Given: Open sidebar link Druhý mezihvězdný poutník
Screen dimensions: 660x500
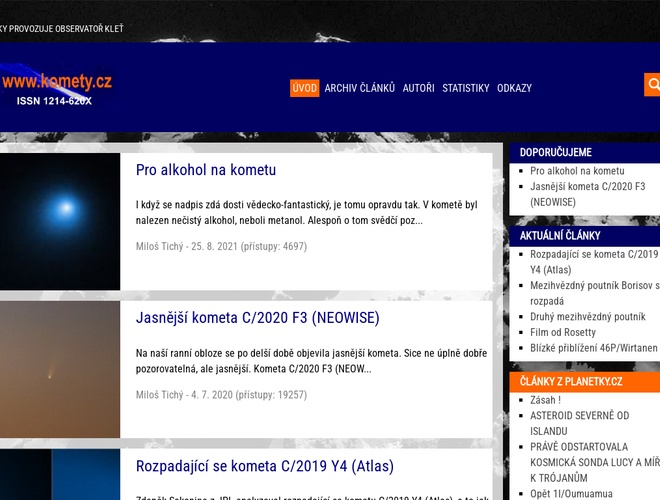Looking at the screenshot, I should 588,317.
